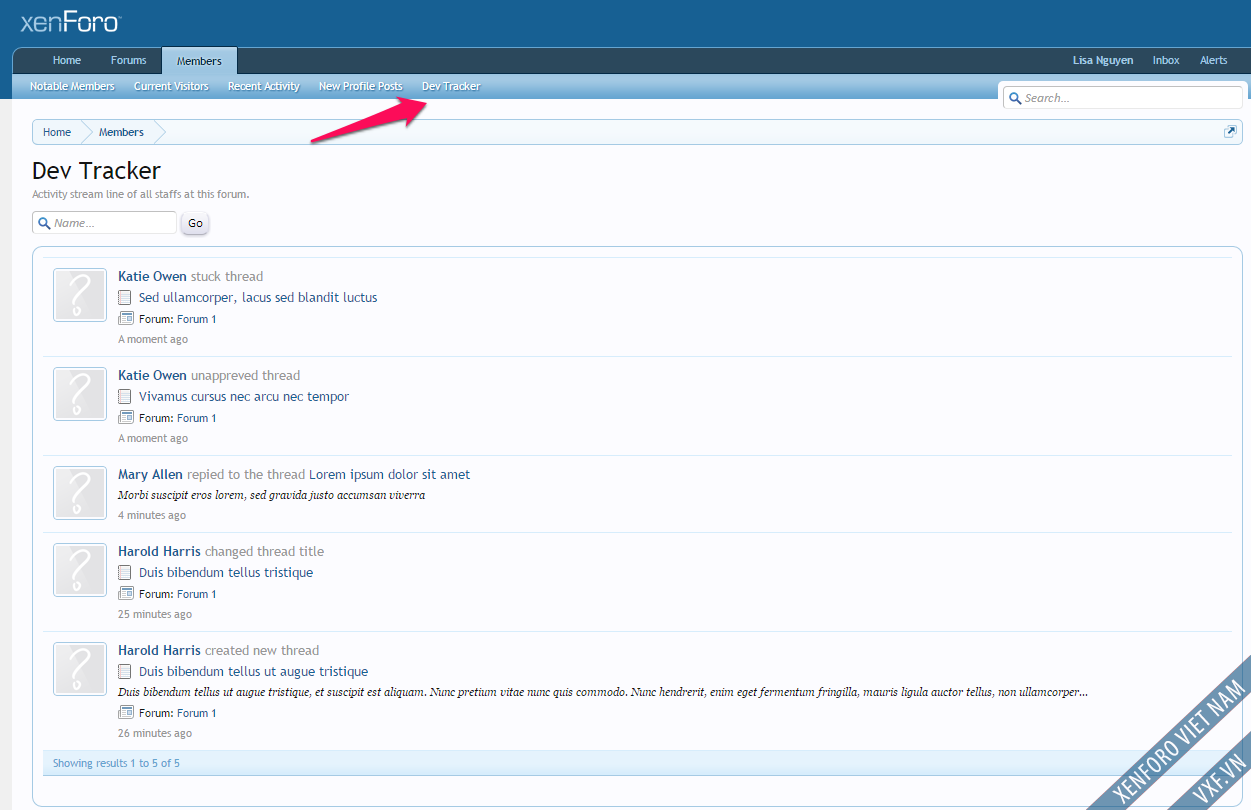Click the Go button
Screen dimensions: 1251x810
pyautogui.click(x=195, y=223)
